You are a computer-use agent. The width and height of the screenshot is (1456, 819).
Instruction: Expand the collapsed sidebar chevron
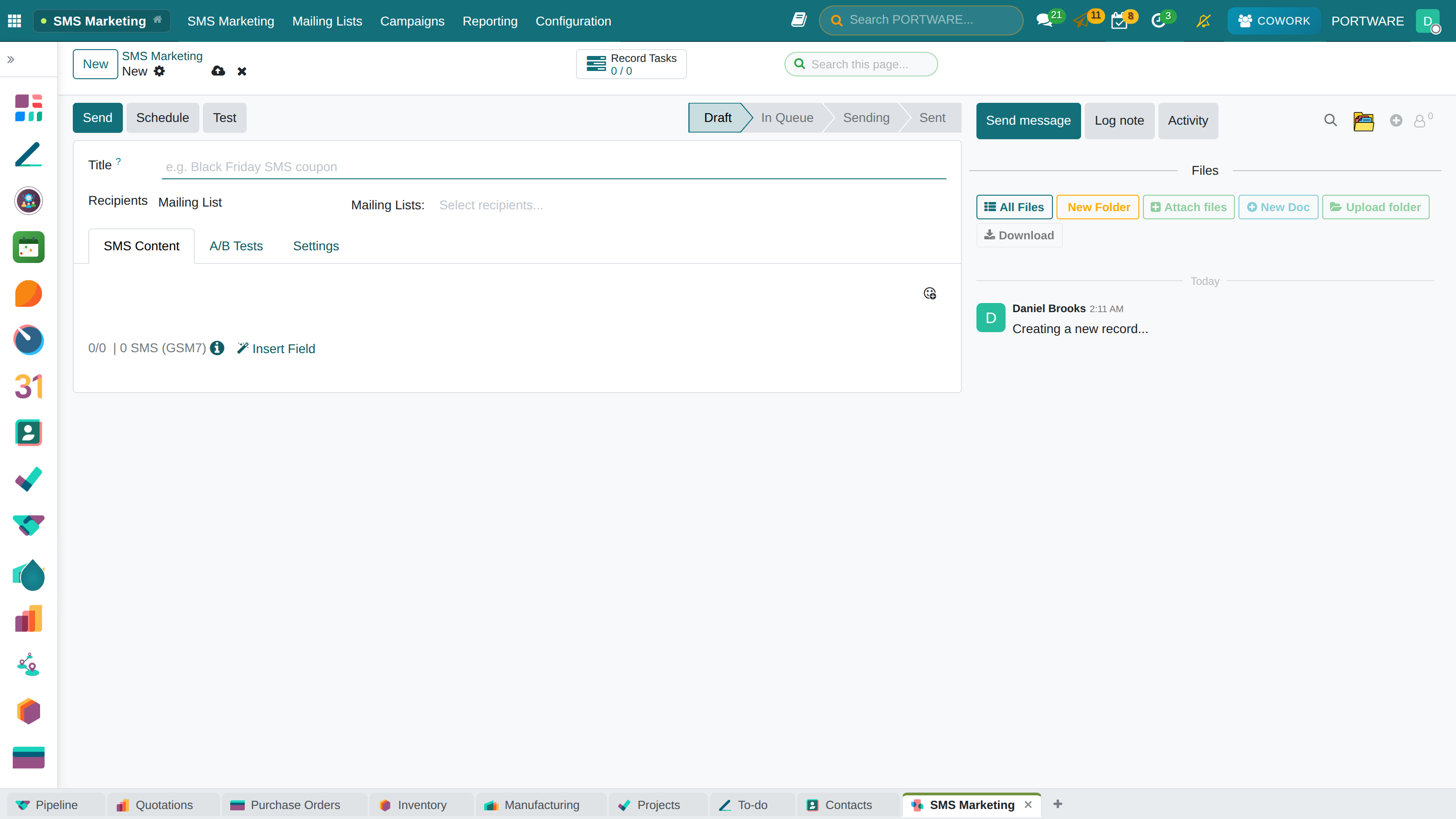pyautogui.click(x=11, y=59)
